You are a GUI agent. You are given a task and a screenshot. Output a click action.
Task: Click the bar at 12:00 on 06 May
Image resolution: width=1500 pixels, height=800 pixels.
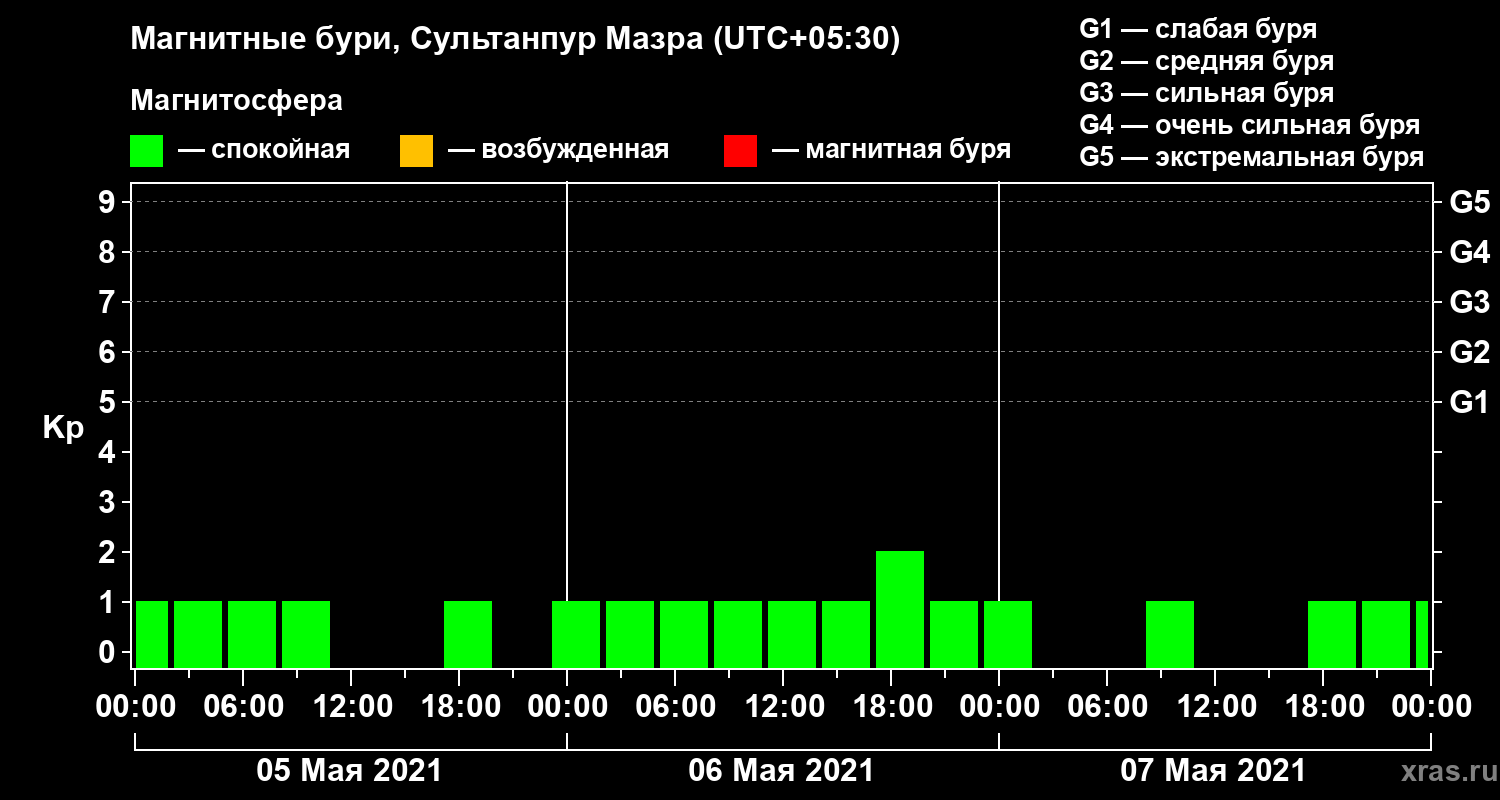792,634
